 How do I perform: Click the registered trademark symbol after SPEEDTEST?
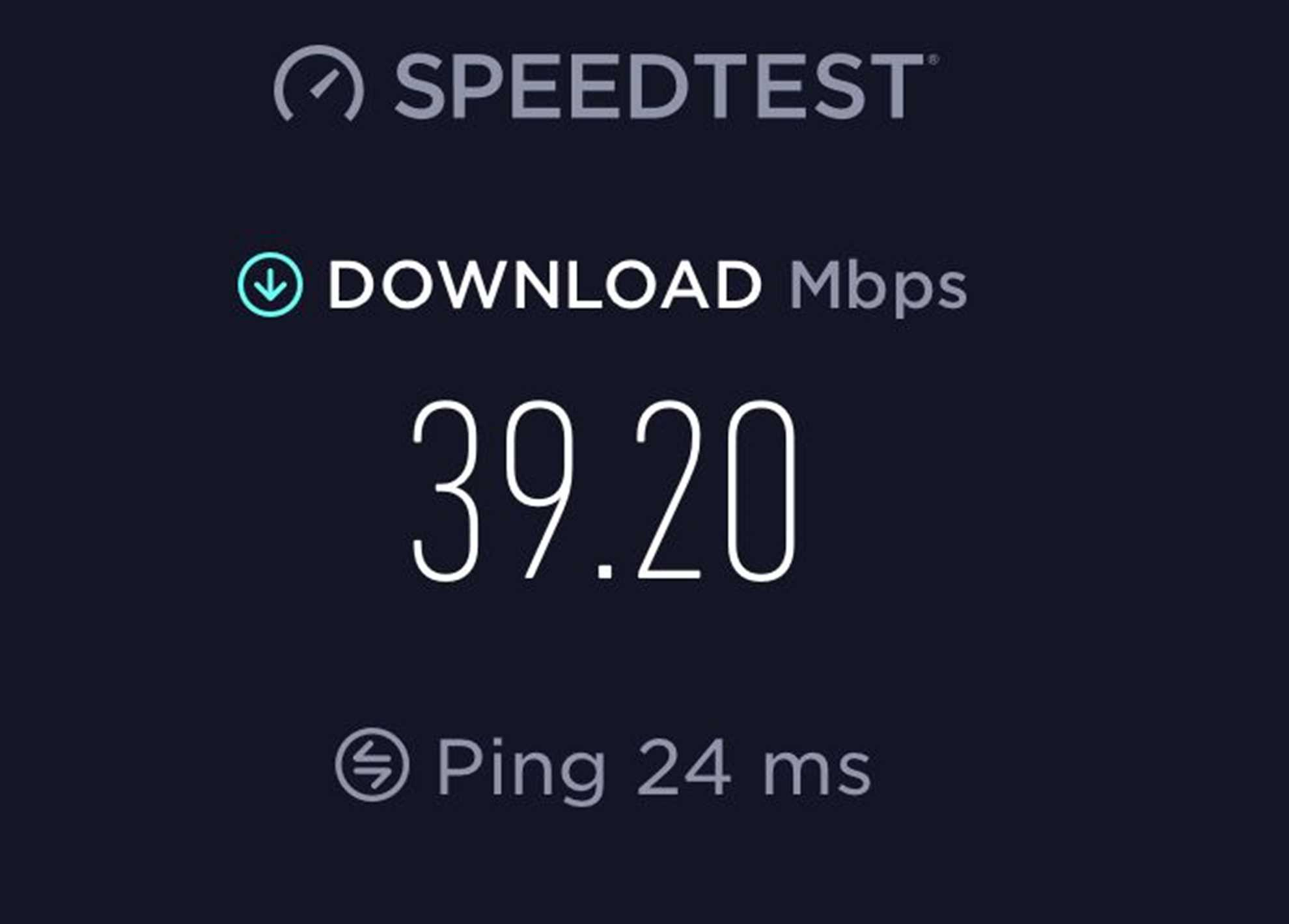tap(933, 60)
